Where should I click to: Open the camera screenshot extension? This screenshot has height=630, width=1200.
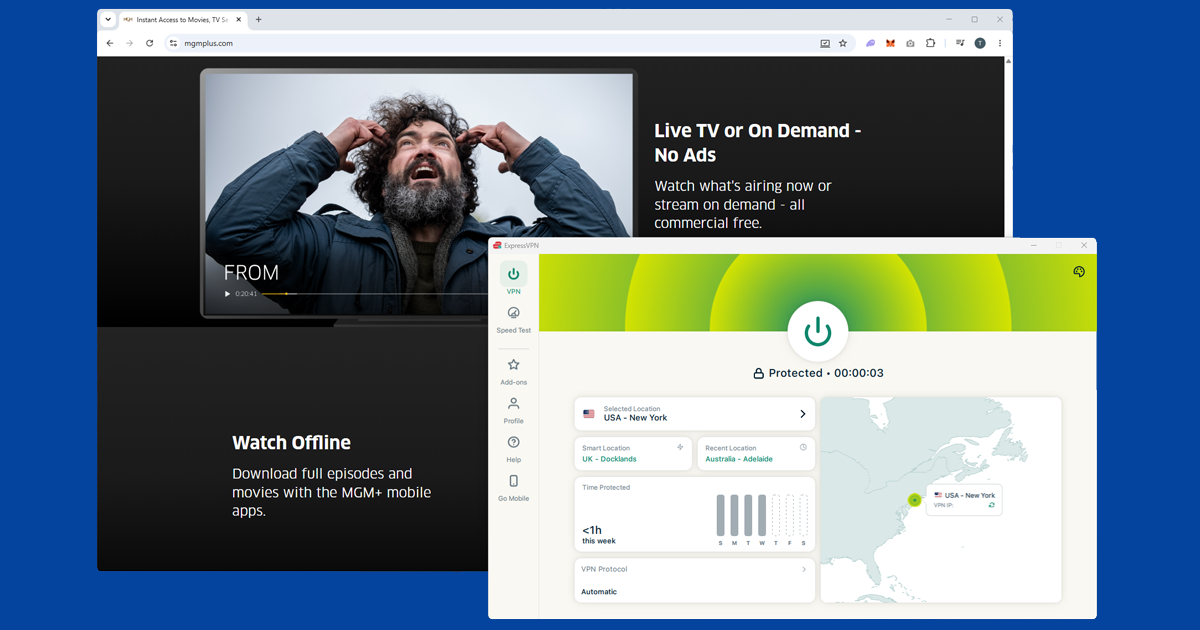tap(910, 43)
